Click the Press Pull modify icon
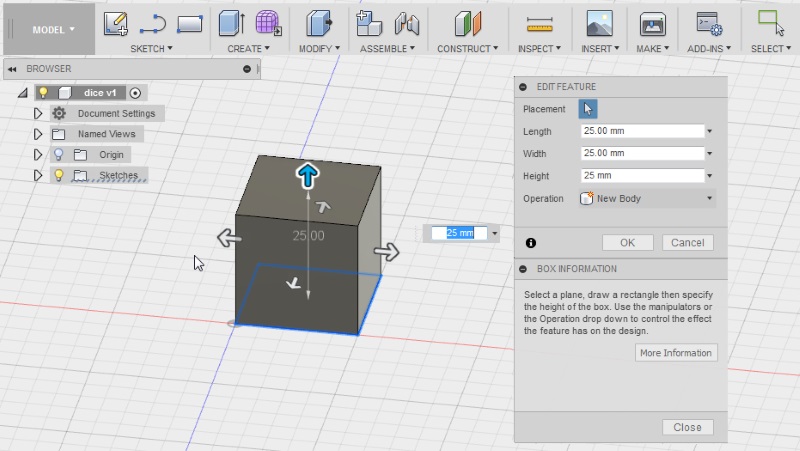This screenshot has width=800, height=451. [319, 23]
